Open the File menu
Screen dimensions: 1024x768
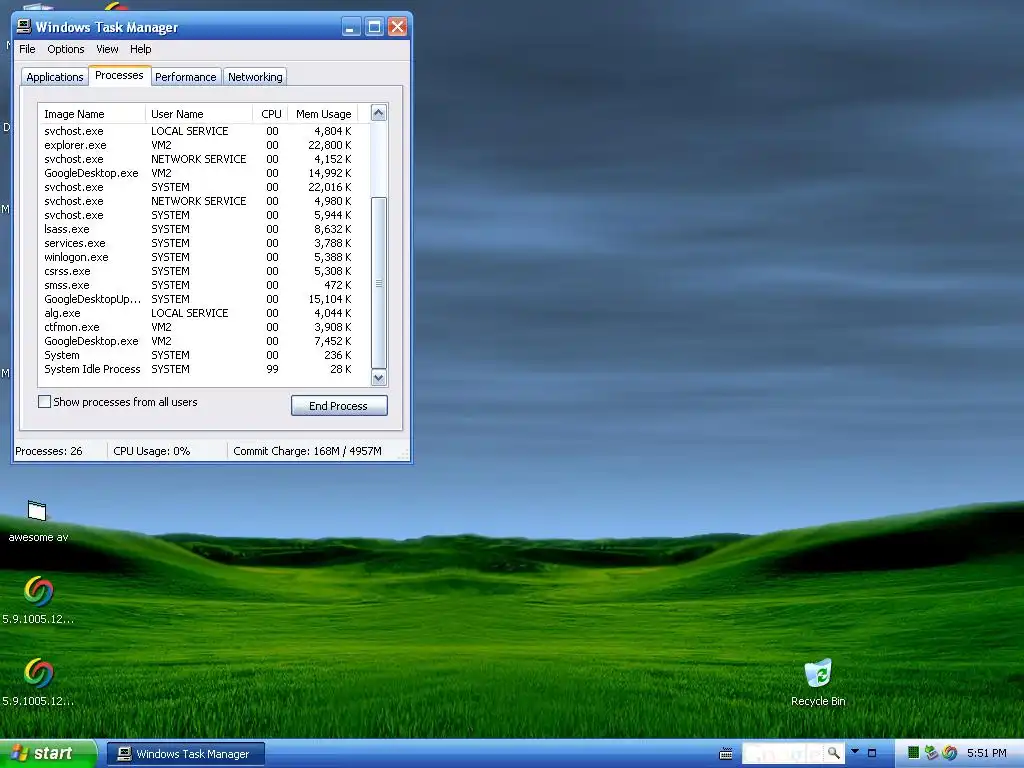point(27,49)
